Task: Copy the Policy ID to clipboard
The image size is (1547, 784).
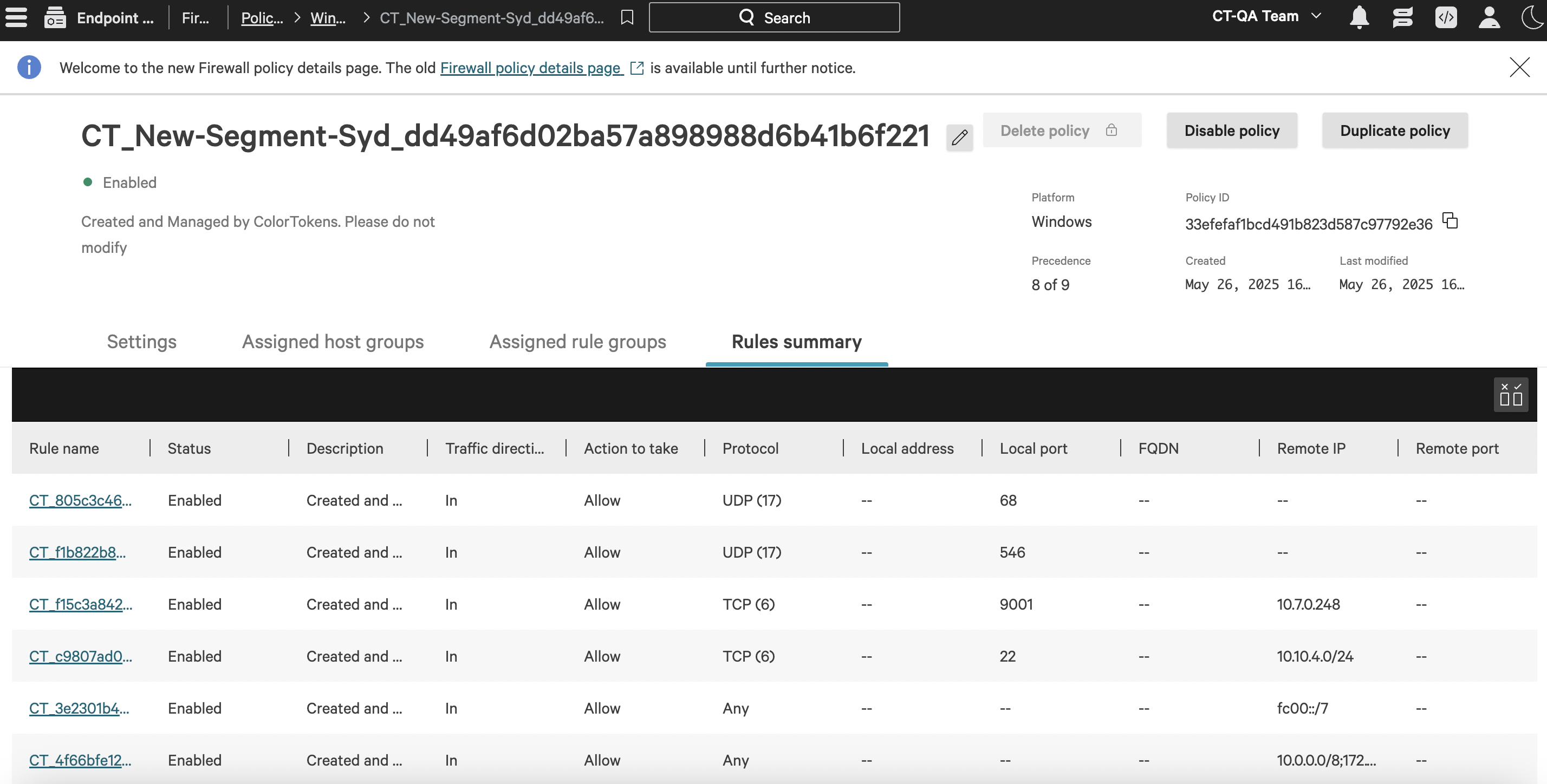Action: (1451, 221)
